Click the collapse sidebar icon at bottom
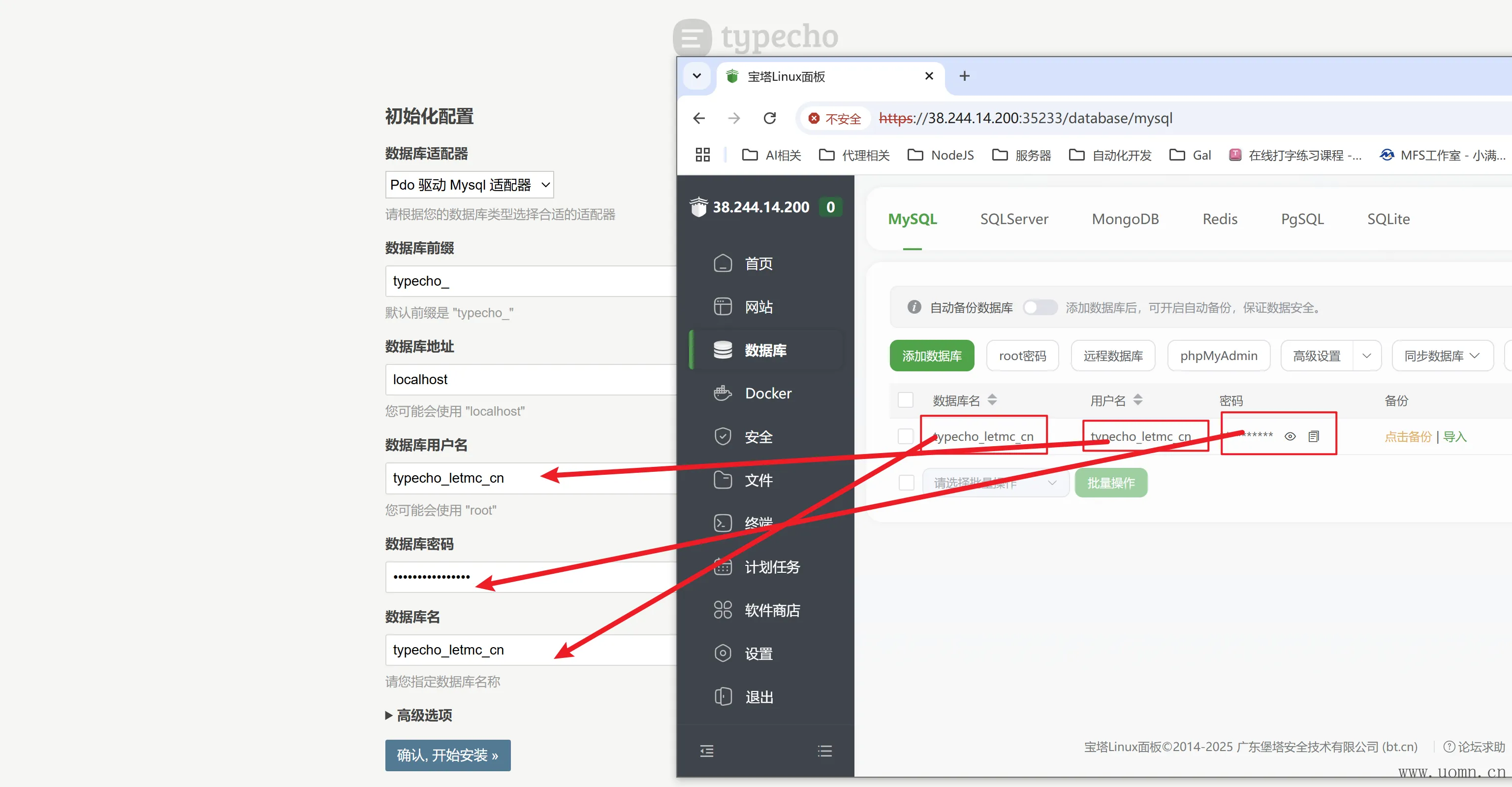 707,751
